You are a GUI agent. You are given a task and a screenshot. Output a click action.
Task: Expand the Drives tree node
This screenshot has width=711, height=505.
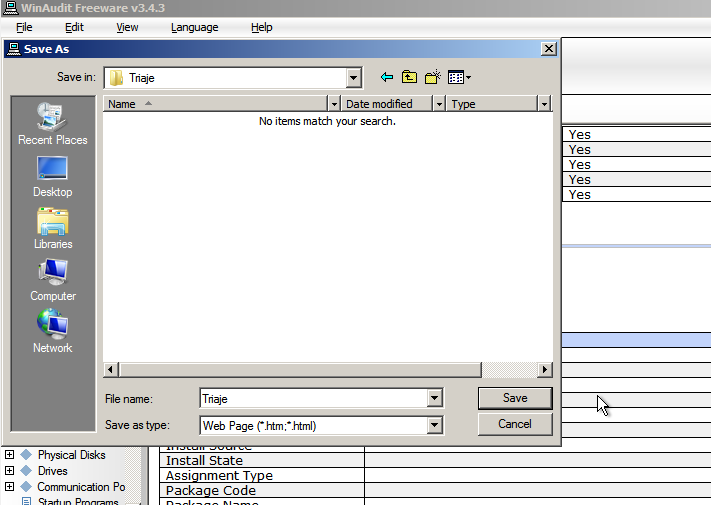click(x=10, y=470)
